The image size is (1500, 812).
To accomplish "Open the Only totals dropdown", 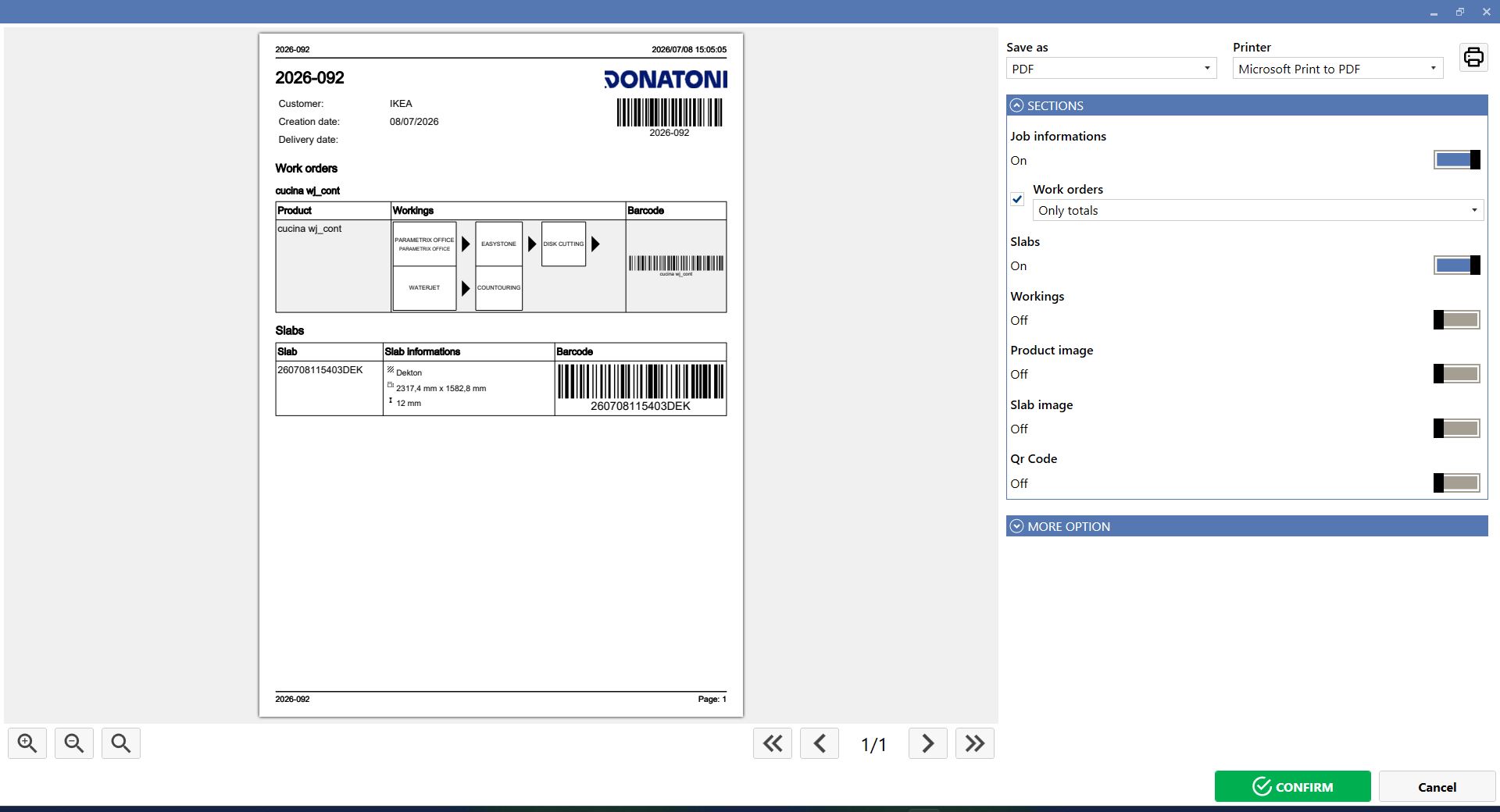I will click(1258, 210).
